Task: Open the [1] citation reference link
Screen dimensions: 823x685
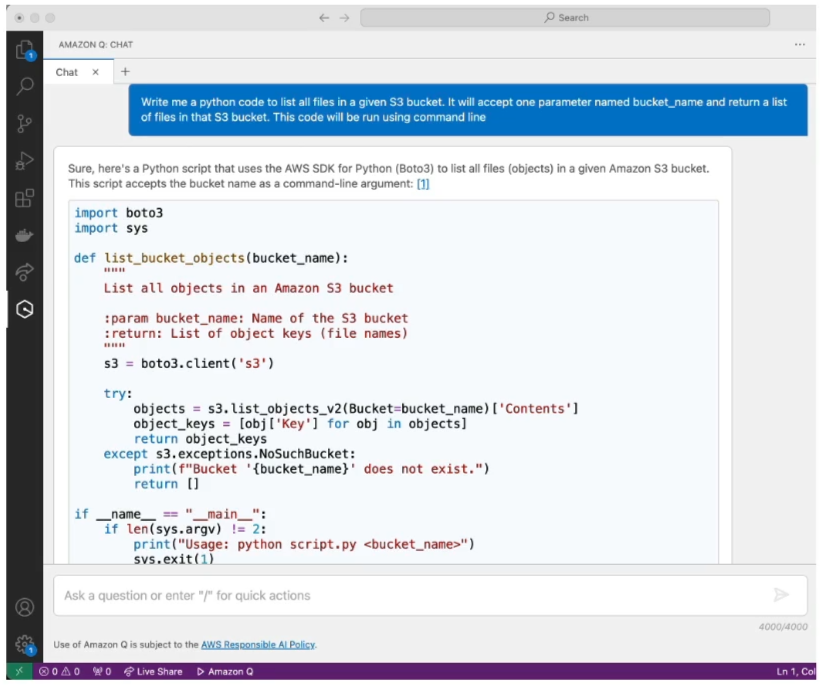Action: tap(423, 184)
